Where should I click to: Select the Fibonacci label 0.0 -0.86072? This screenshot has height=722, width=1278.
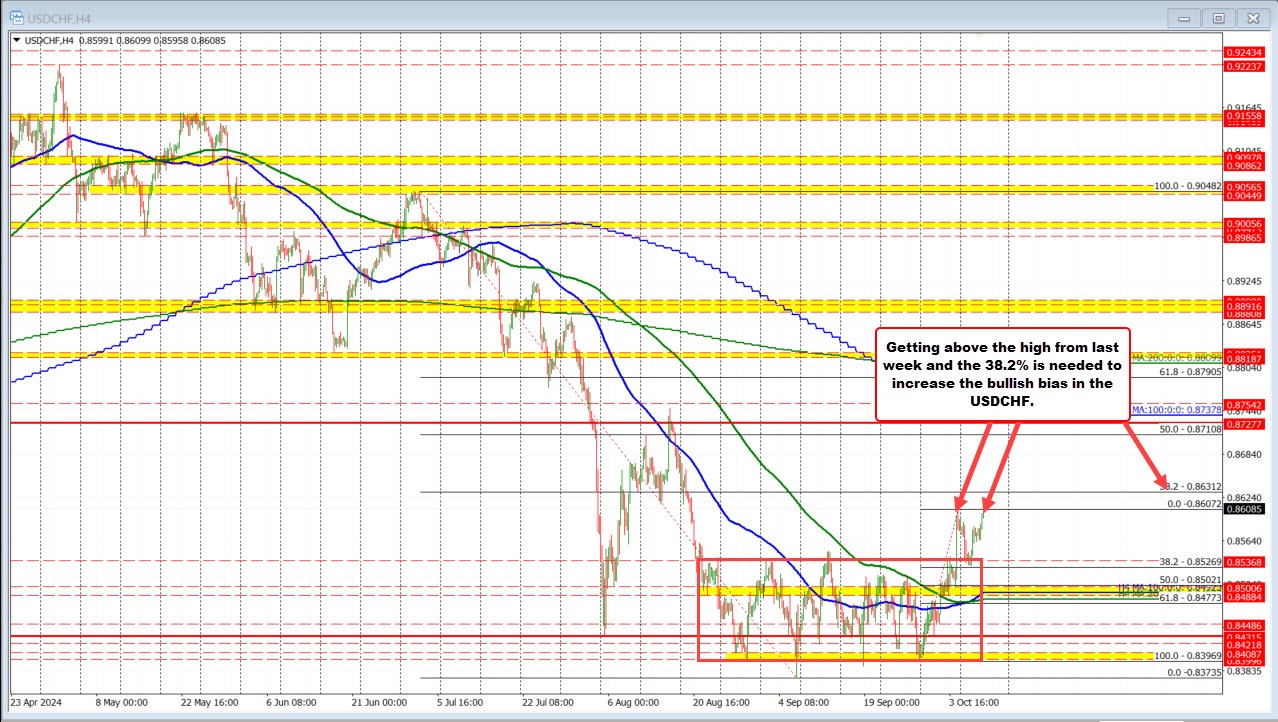point(1195,504)
